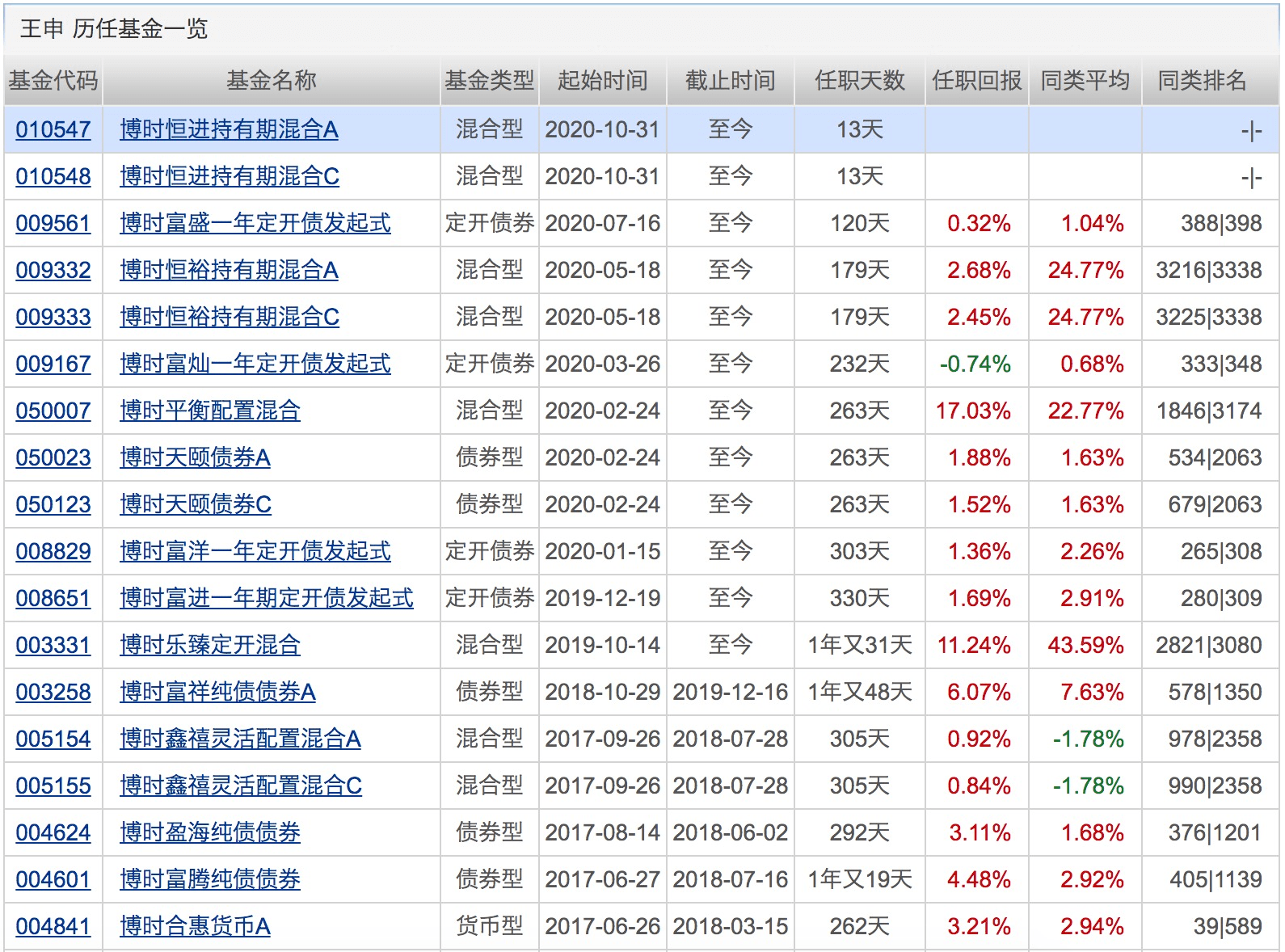
Task: Click fund code 004841
Action: [53, 926]
